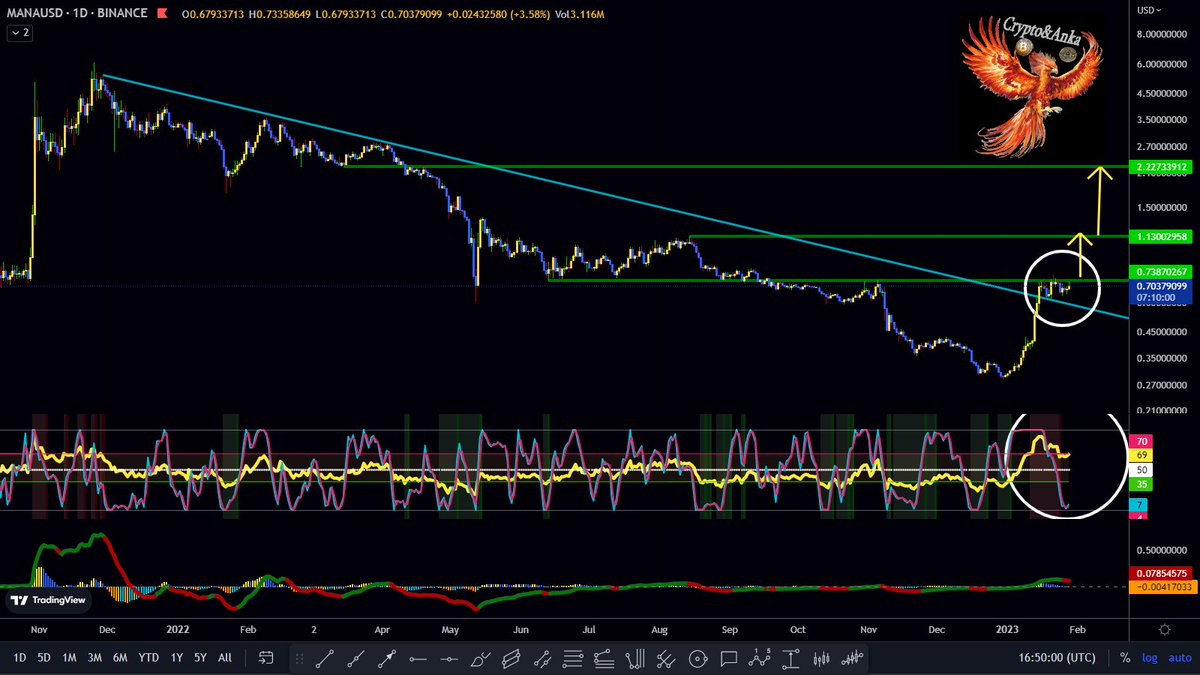Image resolution: width=1200 pixels, height=675 pixels.
Task: Toggle logarithmic price scale
Action: 1150,658
